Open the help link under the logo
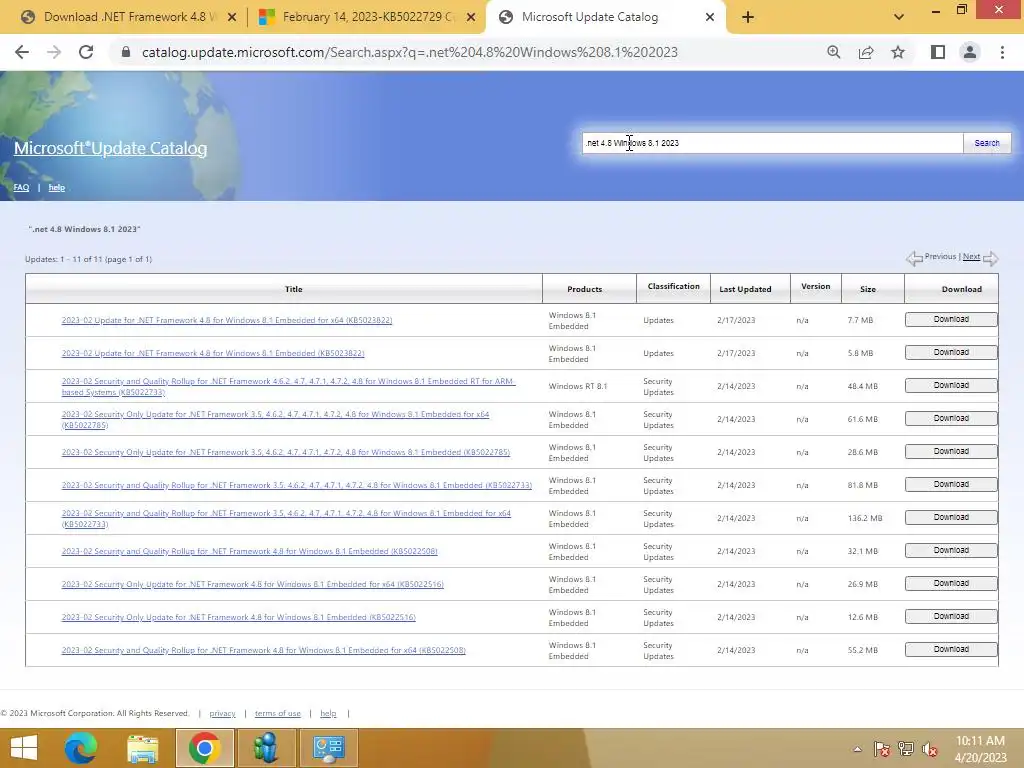1024x768 pixels. [57, 187]
